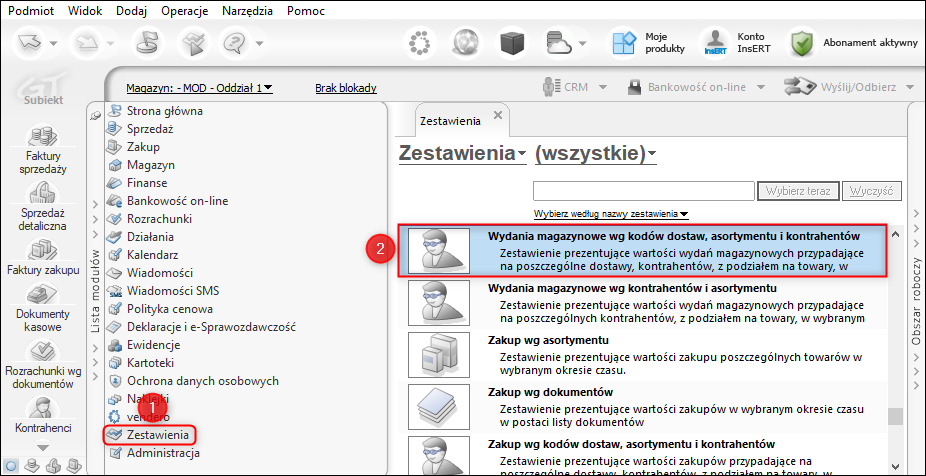Open the forward arrow history dropdown
The width and height of the screenshot is (926, 476).
pyautogui.click(x=110, y=43)
